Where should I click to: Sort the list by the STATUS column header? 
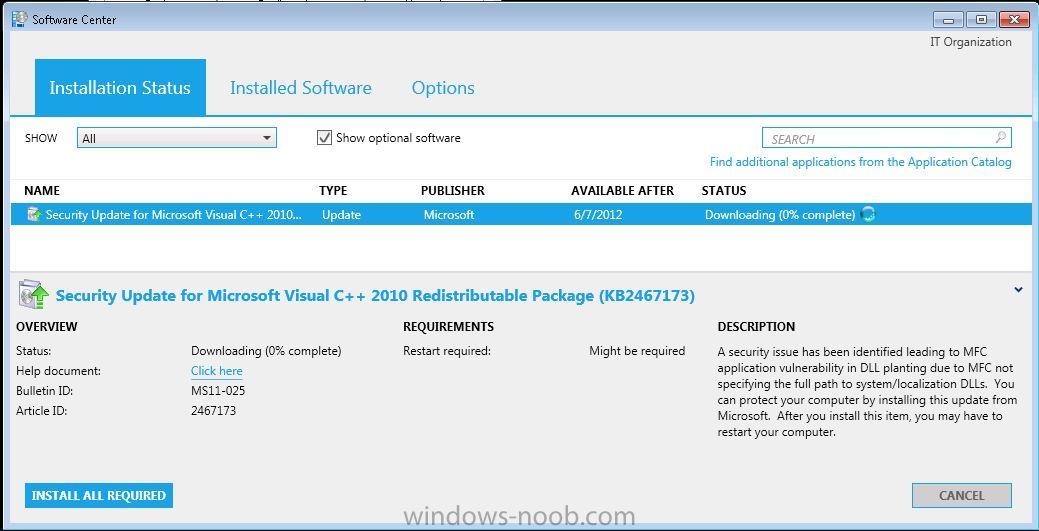coord(724,191)
